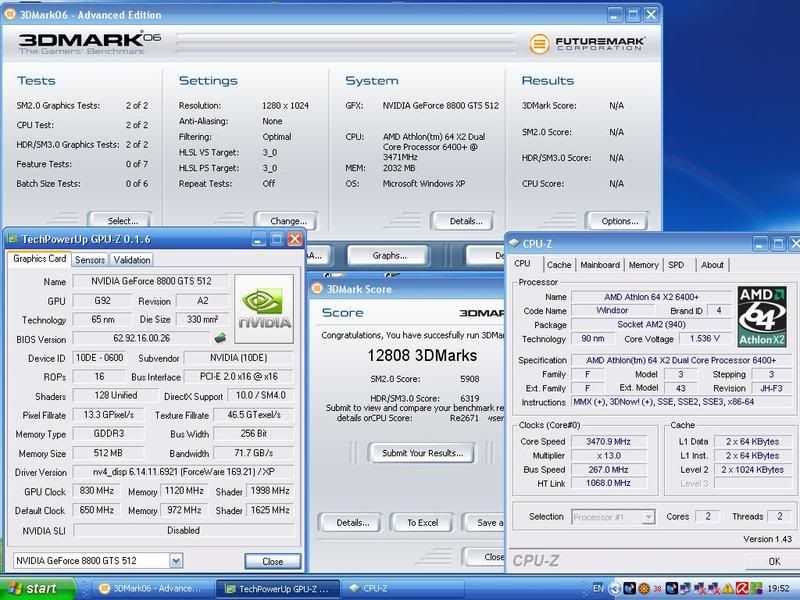Open the Validation tab in GPU-Z
800x600 pixels.
[x=131, y=259]
